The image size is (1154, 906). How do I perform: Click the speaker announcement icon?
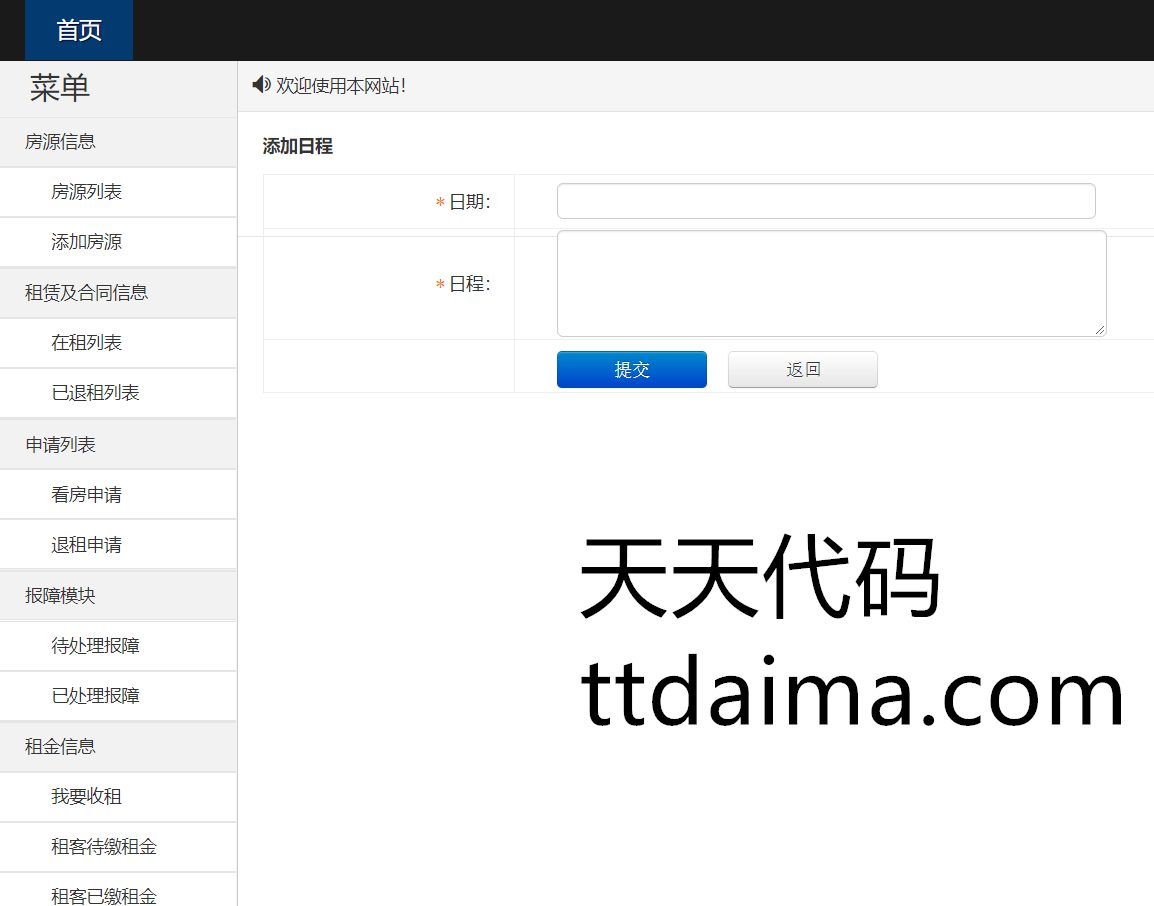[261, 85]
